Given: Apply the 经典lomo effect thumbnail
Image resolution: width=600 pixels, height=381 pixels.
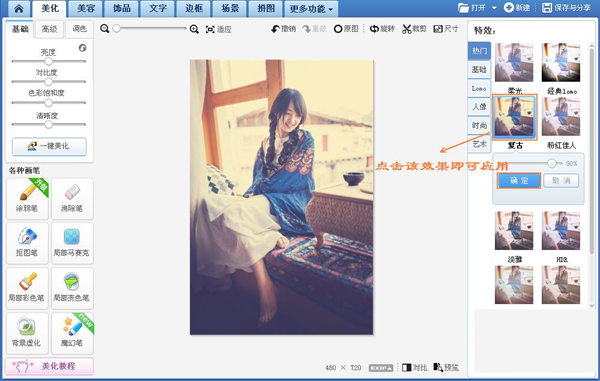Looking at the screenshot, I should (x=561, y=62).
